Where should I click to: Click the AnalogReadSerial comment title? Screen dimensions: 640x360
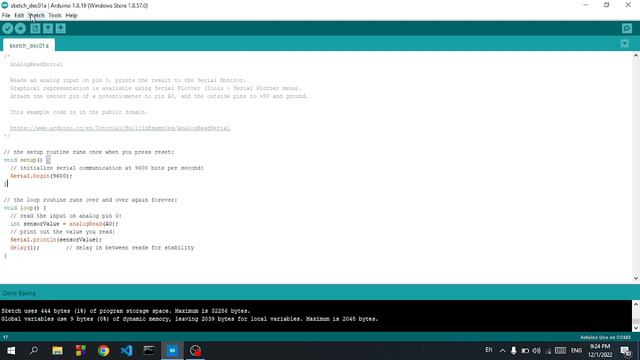pos(36,64)
